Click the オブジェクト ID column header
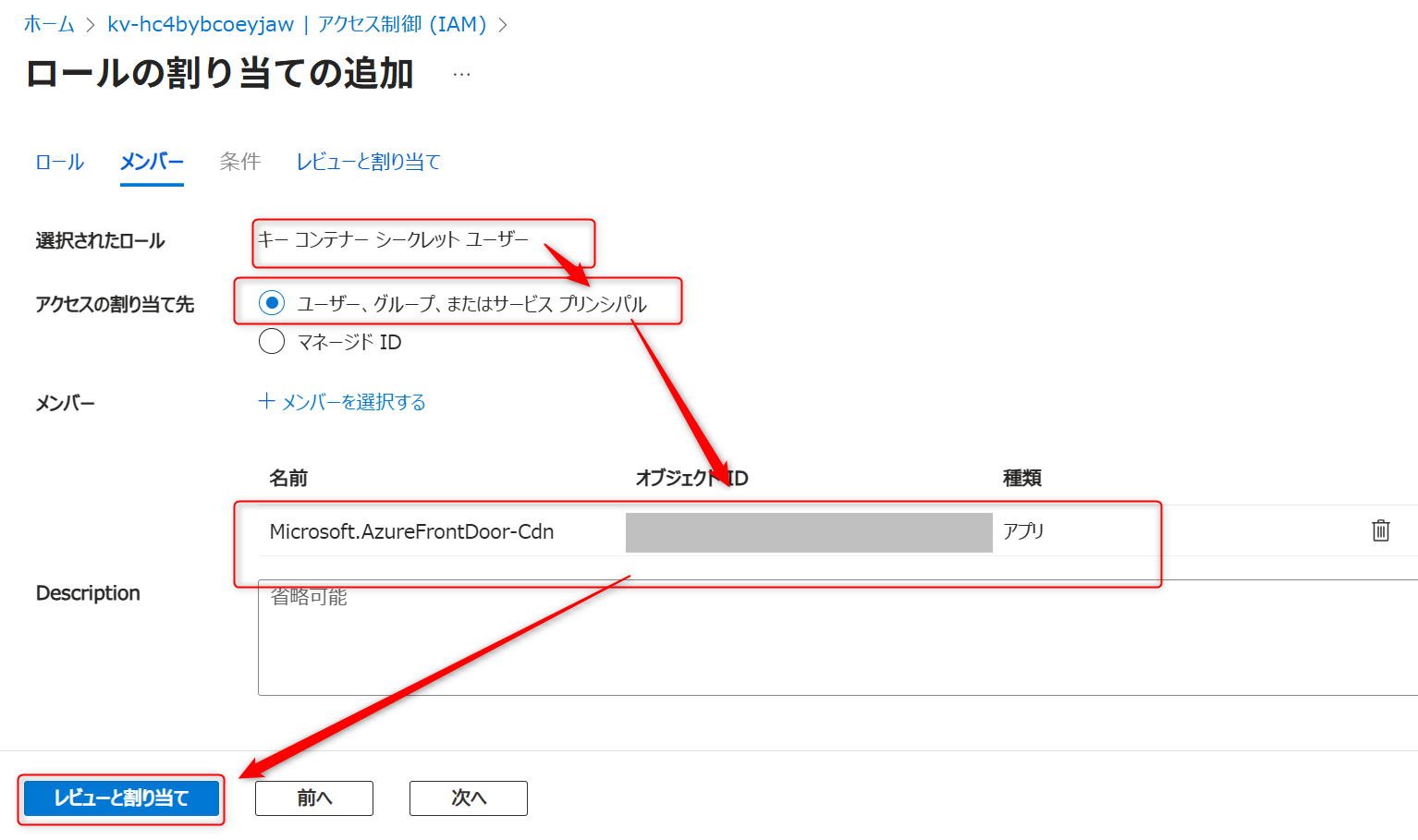 [x=691, y=478]
